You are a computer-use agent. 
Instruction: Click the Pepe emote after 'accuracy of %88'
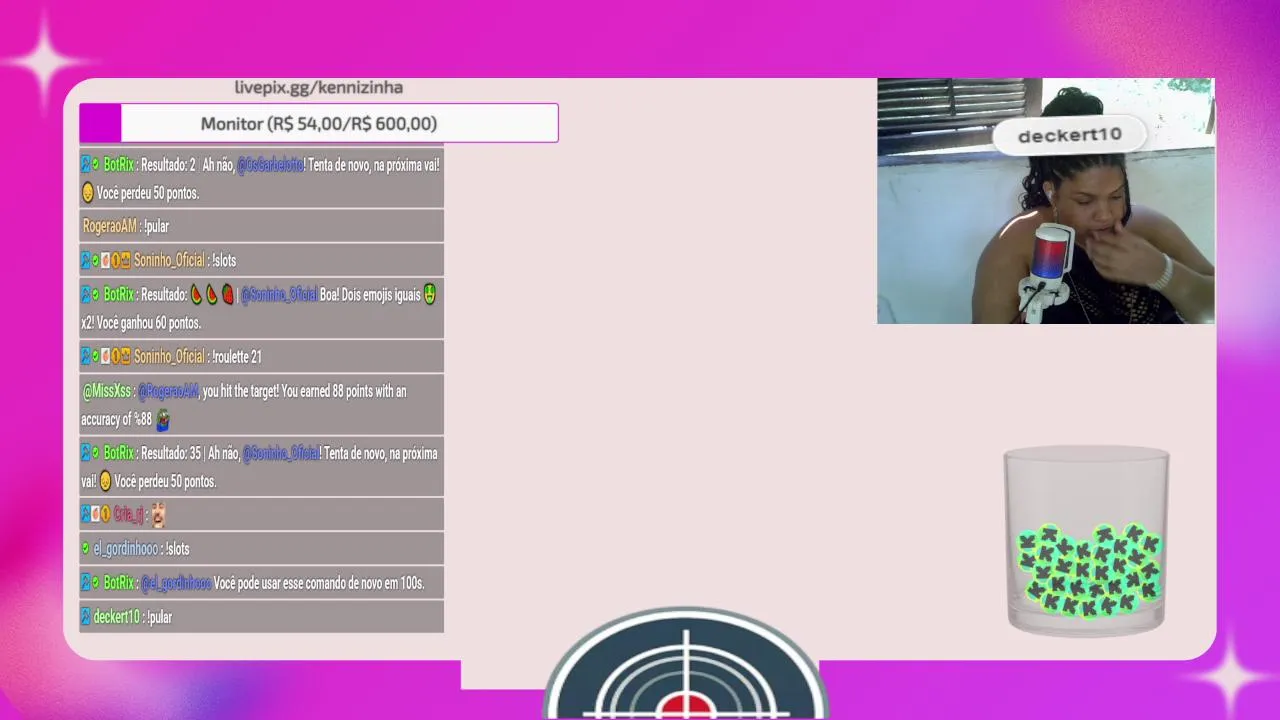(163, 420)
